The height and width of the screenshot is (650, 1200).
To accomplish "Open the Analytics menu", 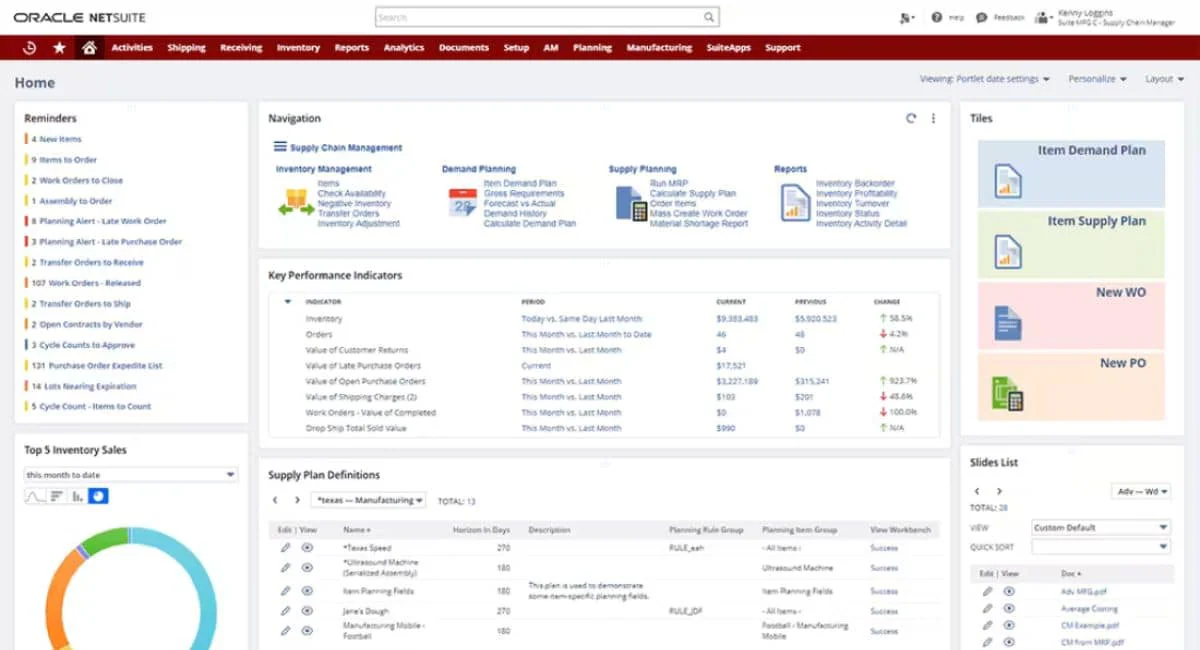I will [x=404, y=47].
